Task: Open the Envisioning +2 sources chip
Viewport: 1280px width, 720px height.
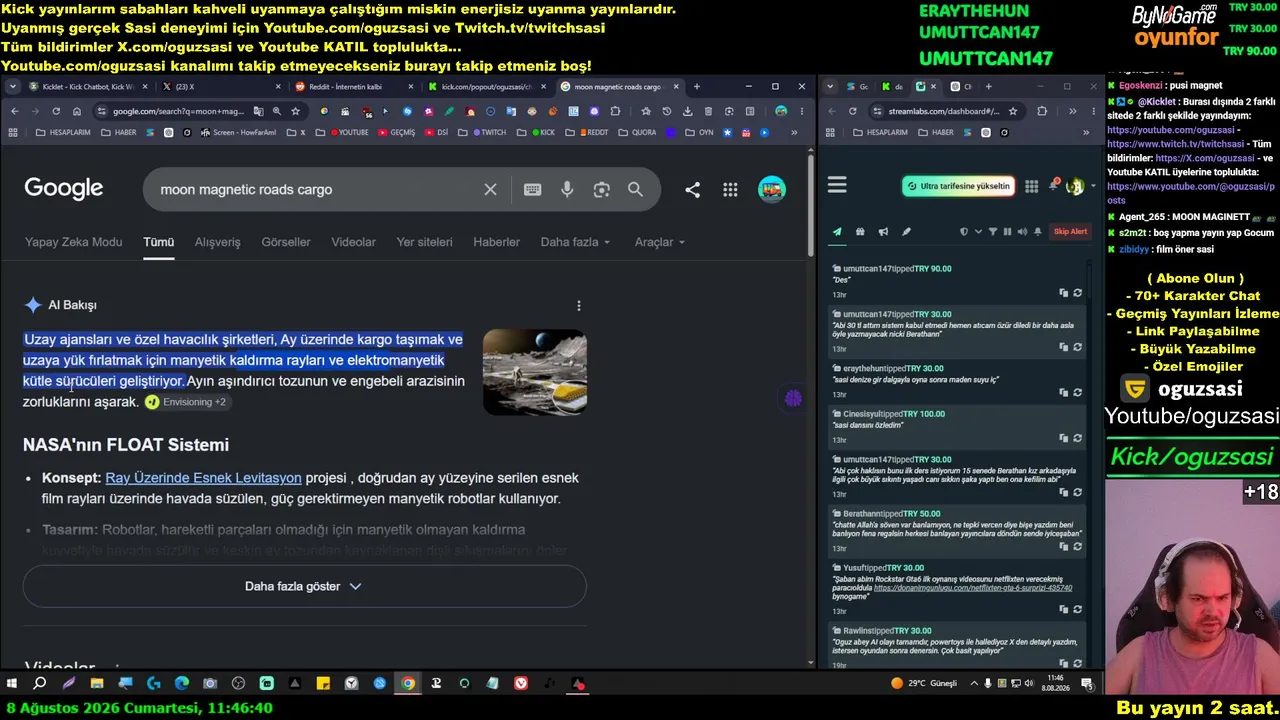Action: 186,402
